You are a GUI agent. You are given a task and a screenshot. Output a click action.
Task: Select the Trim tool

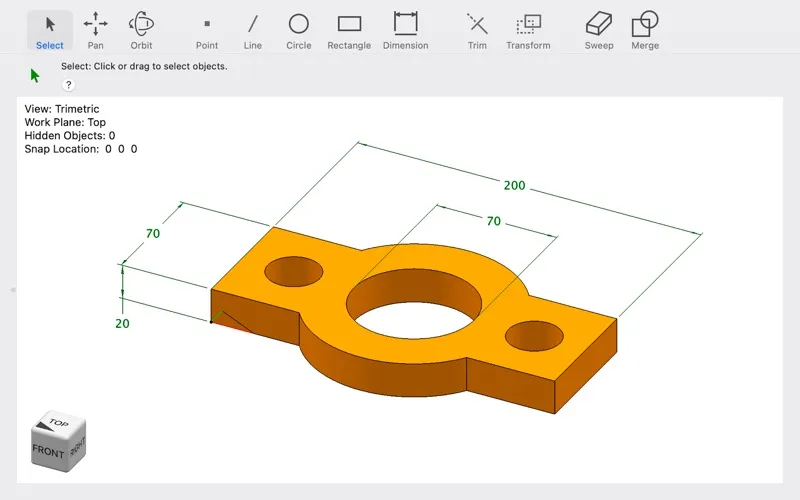pos(477,31)
